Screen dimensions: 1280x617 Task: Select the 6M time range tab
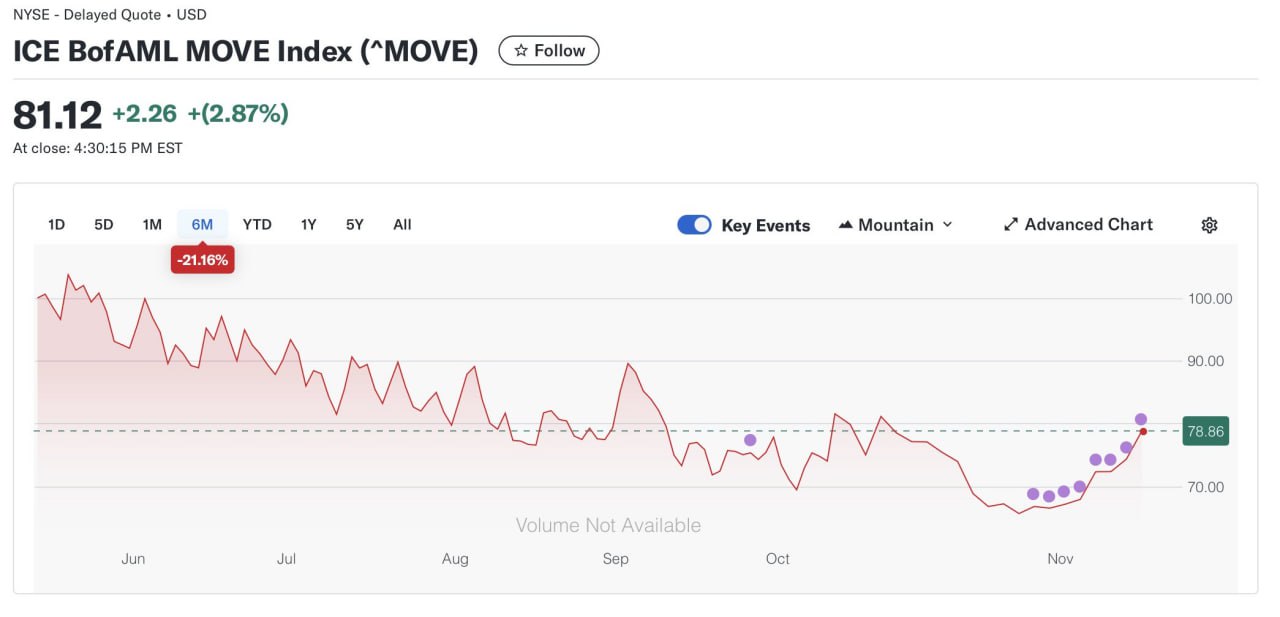[x=202, y=225]
